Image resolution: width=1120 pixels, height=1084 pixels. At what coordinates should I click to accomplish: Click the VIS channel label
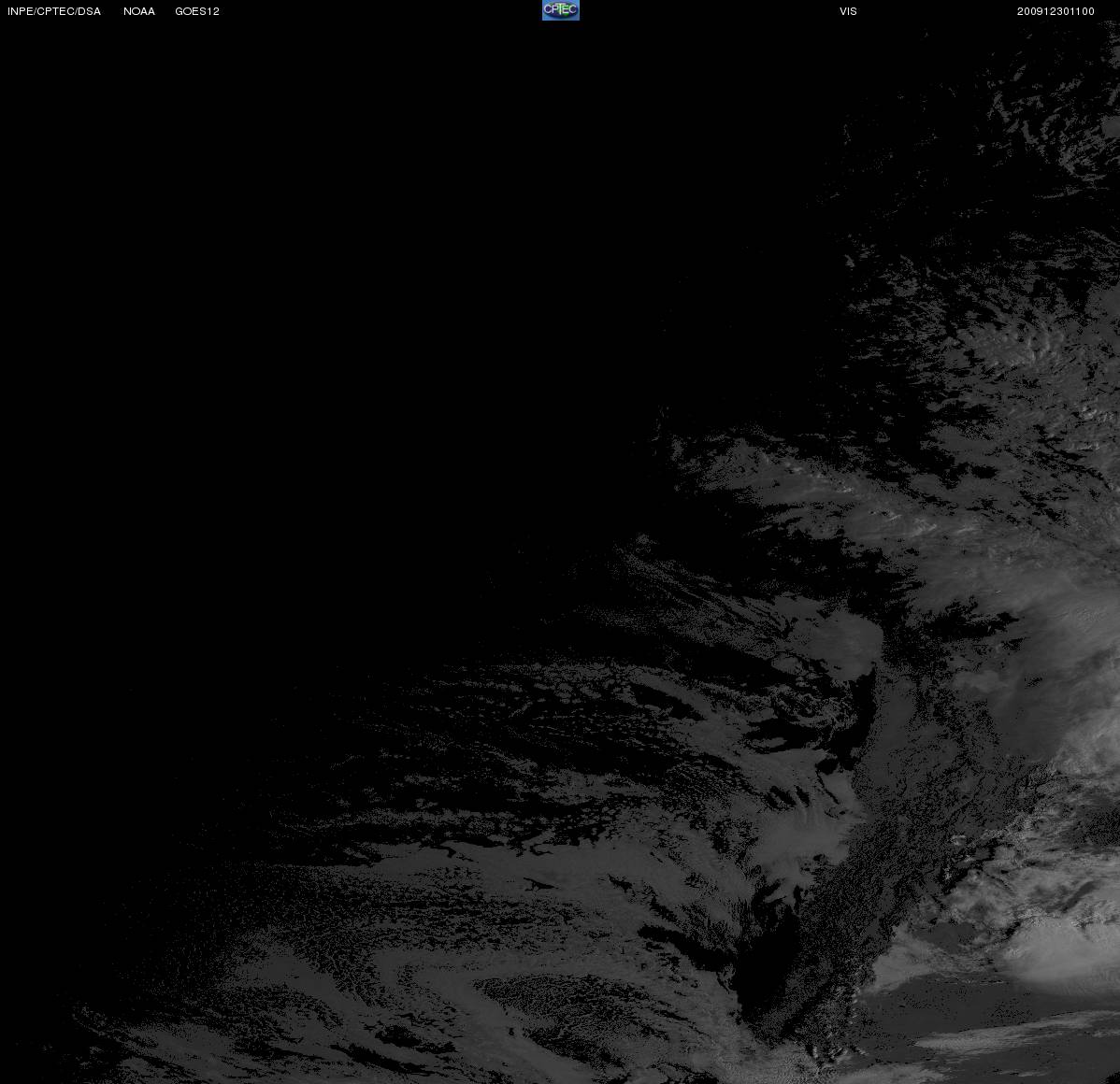(849, 11)
